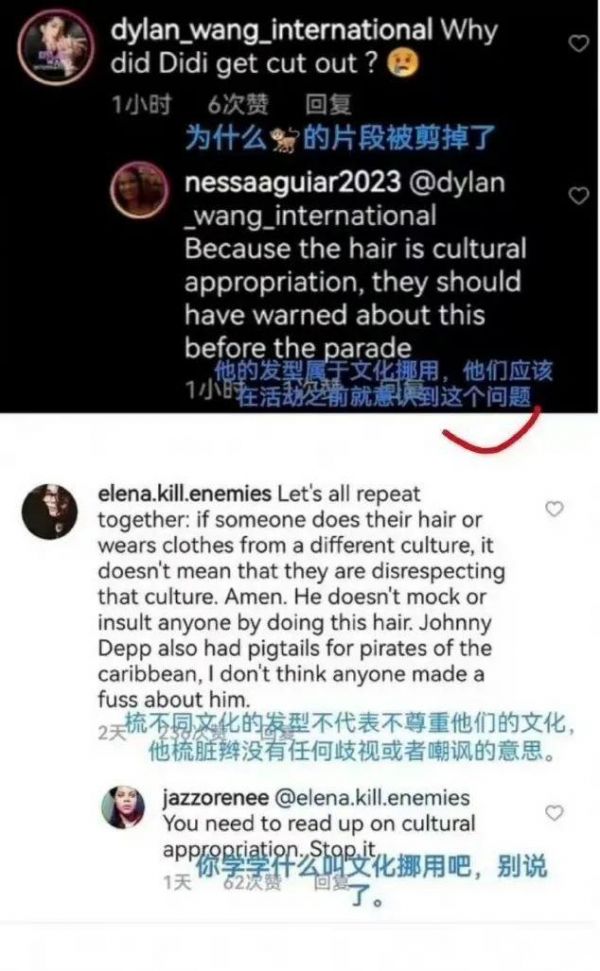Toggle like heart on elena.kill.enemies comment

point(554,509)
